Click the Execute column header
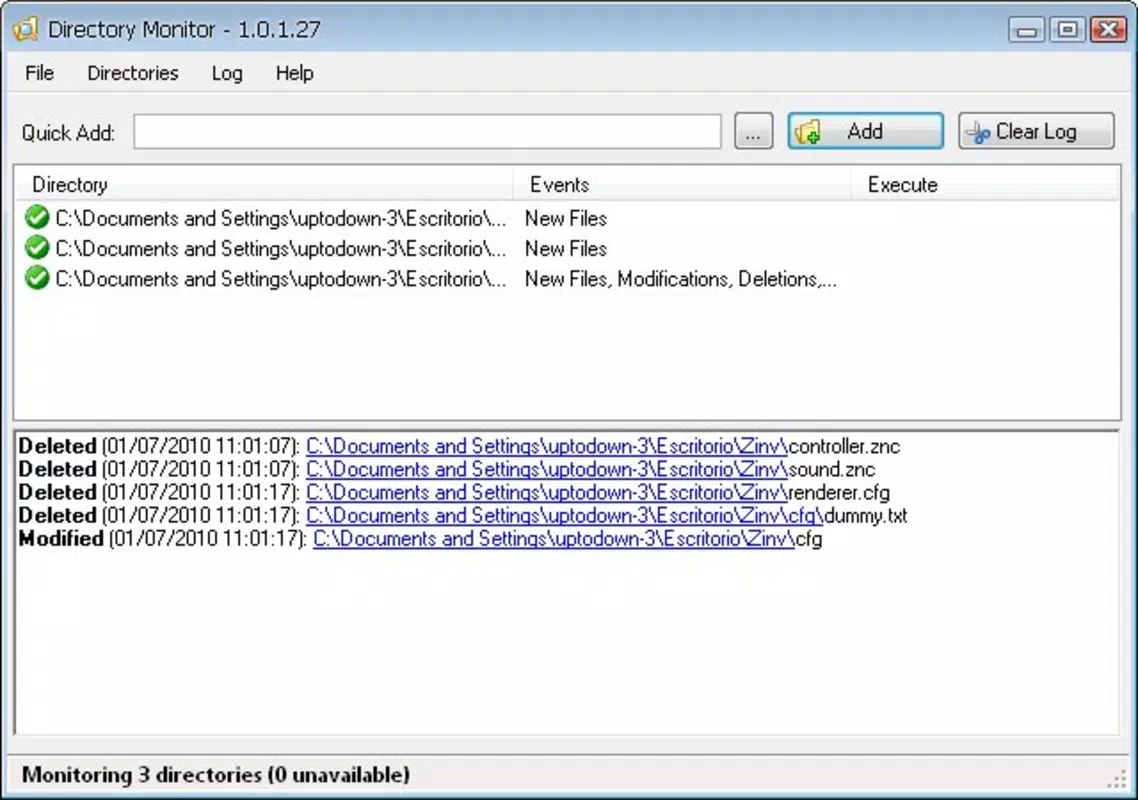The height and width of the screenshot is (800, 1138). 986,184
